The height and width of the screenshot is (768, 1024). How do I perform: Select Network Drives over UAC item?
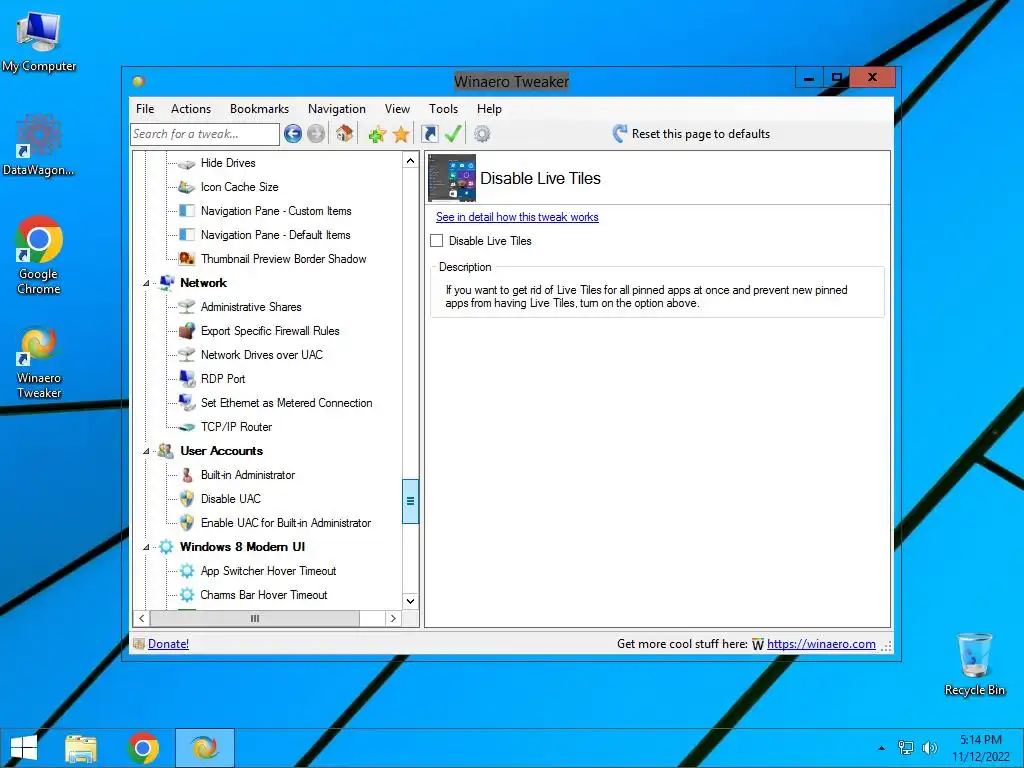coord(262,355)
